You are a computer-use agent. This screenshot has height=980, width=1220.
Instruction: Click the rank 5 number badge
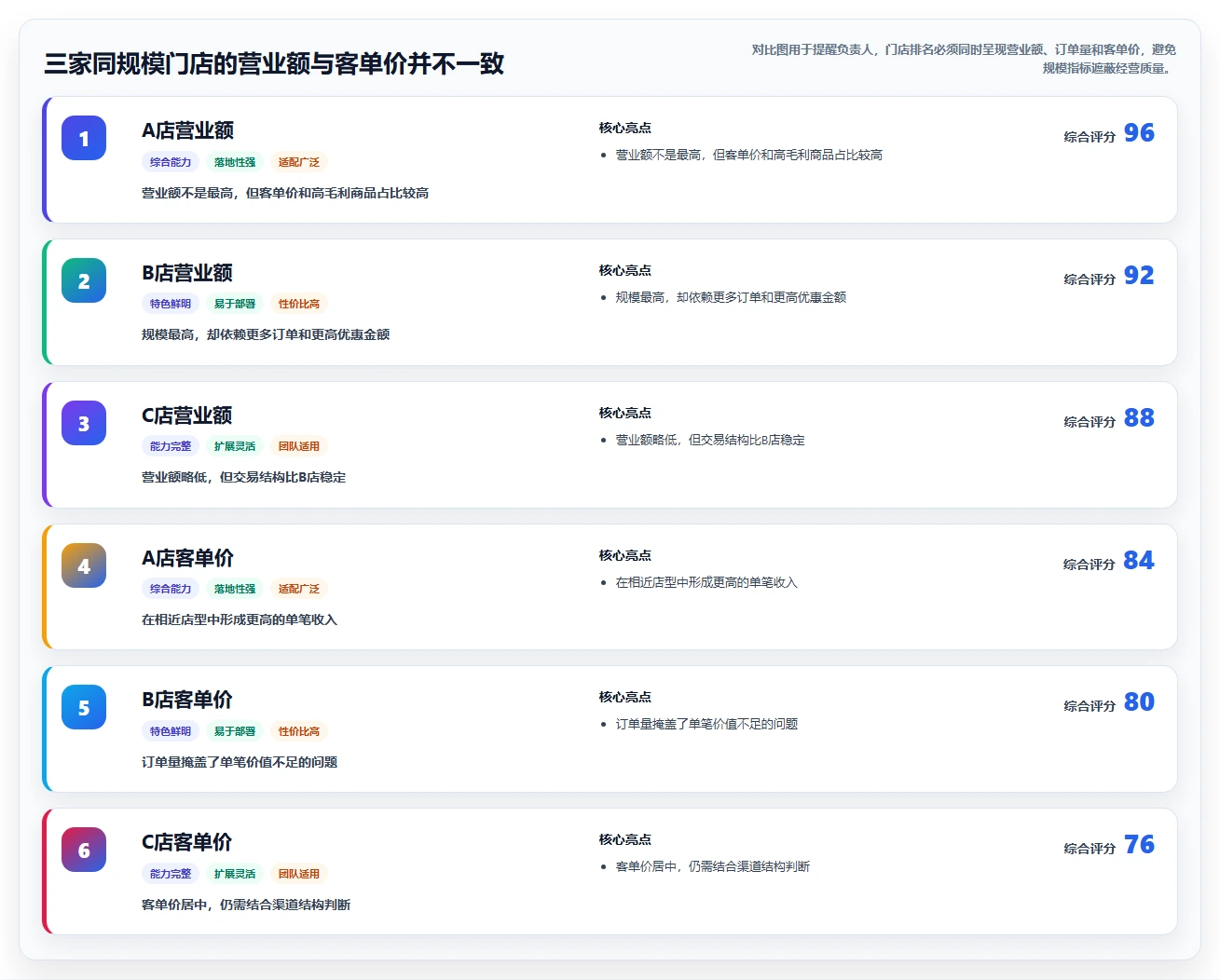(x=84, y=707)
